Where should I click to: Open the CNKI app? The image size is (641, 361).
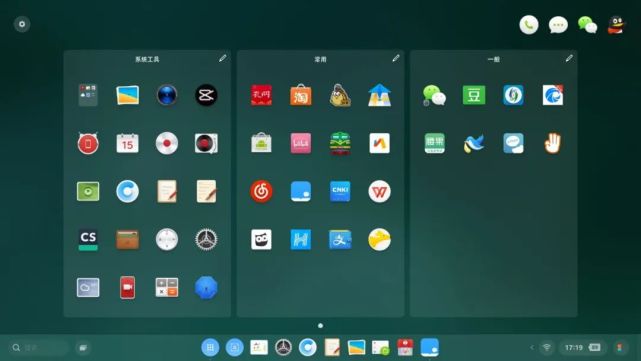[340, 191]
